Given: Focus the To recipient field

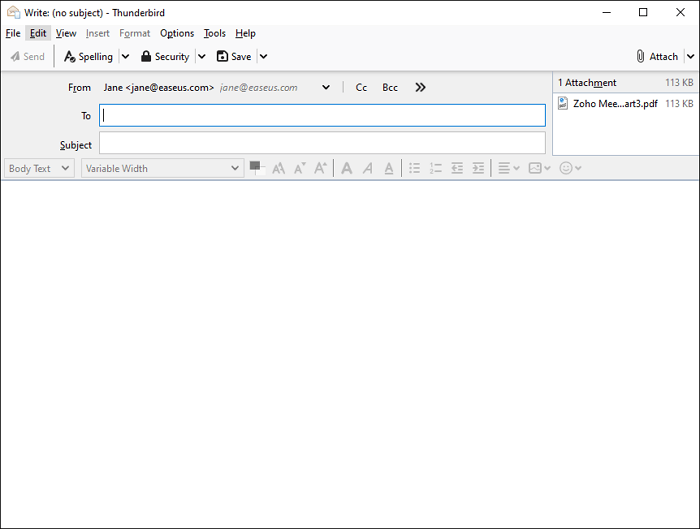Looking at the screenshot, I should click(x=322, y=116).
